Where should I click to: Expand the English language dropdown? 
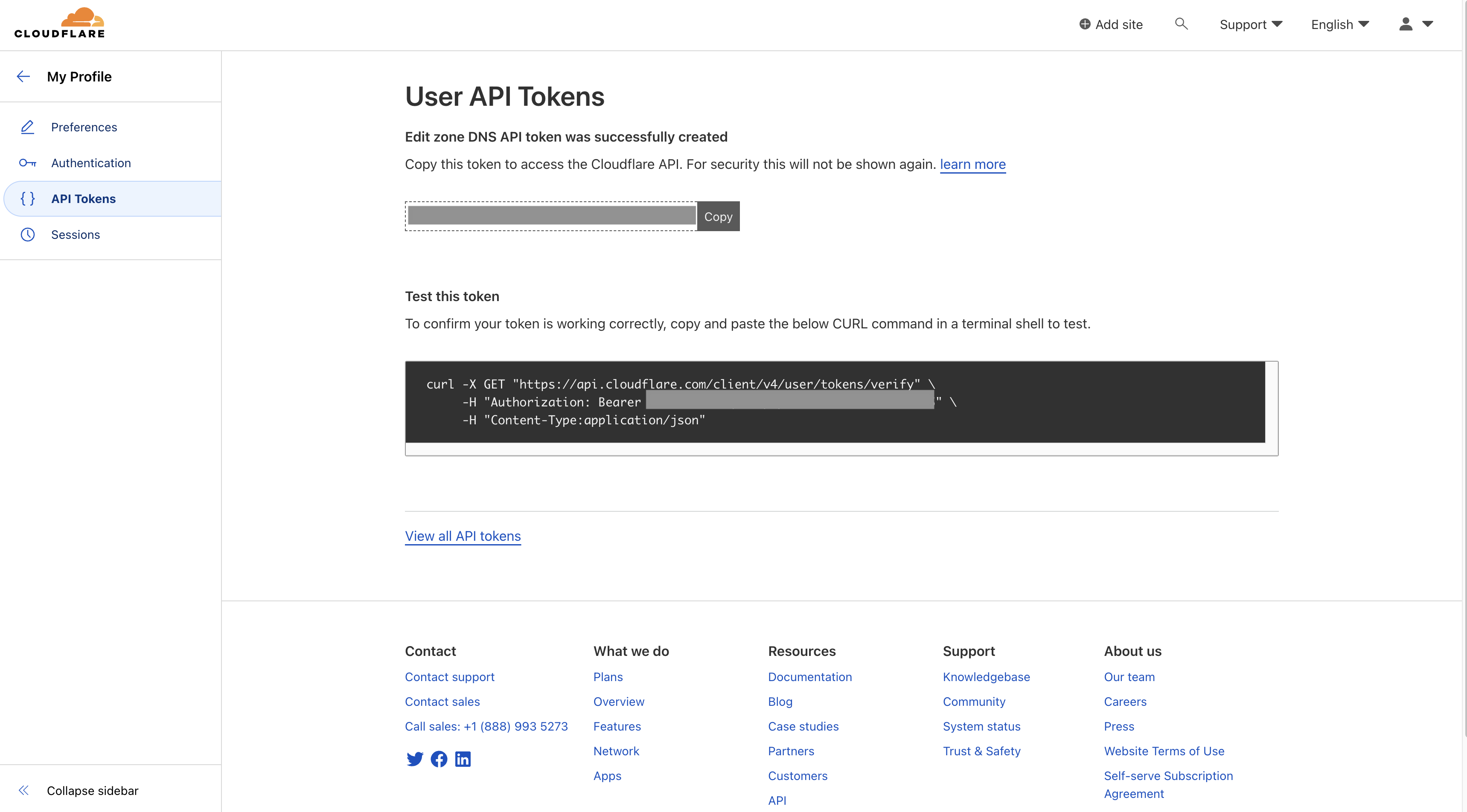[1339, 24]
